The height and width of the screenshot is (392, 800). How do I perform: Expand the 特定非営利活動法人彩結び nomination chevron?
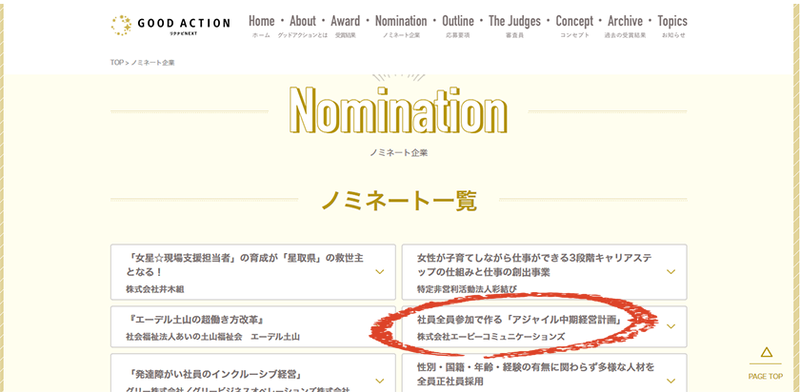click(x=671, y=272)
